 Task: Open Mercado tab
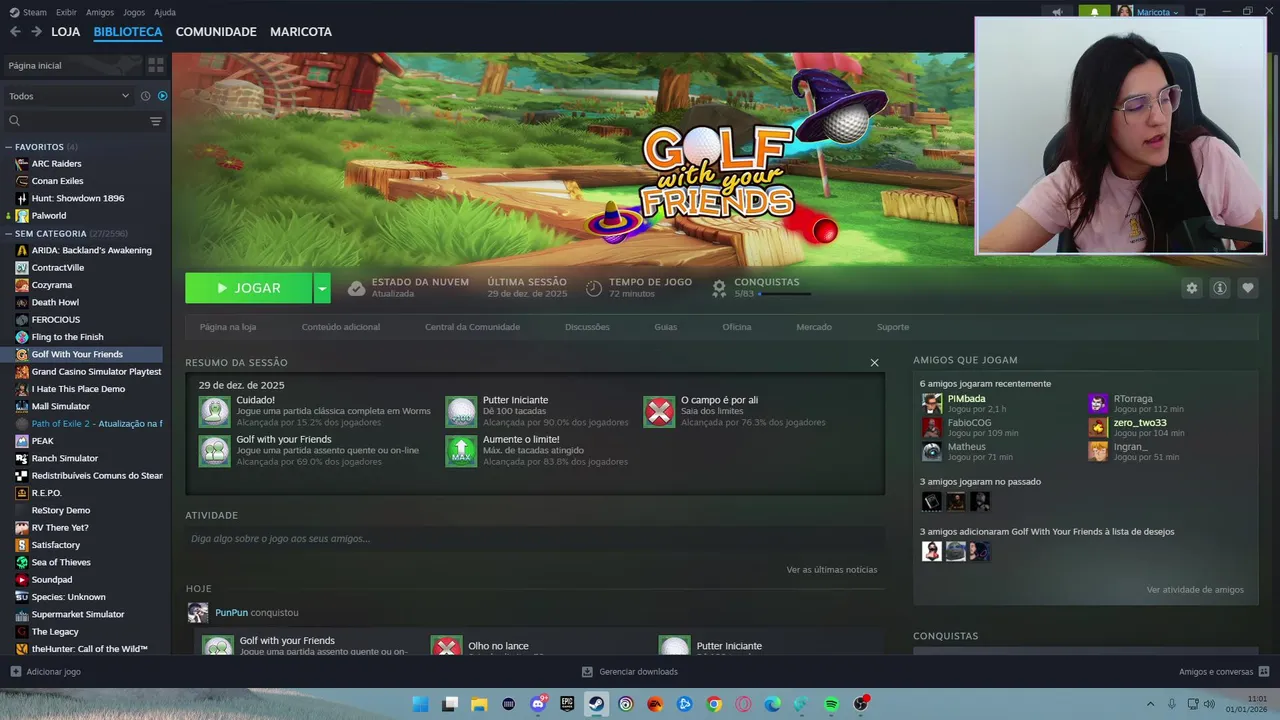pyautogui.click(x=814, y=327)
